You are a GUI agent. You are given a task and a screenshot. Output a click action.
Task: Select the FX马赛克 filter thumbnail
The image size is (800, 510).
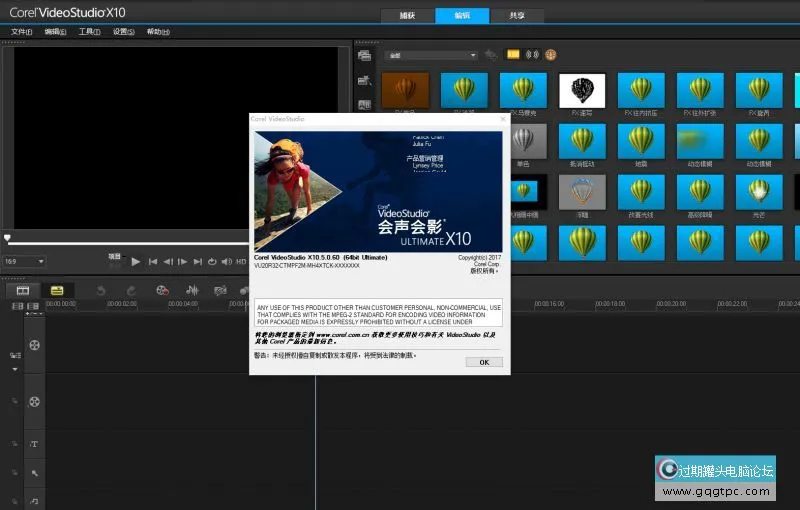click(x=523, y=91)
